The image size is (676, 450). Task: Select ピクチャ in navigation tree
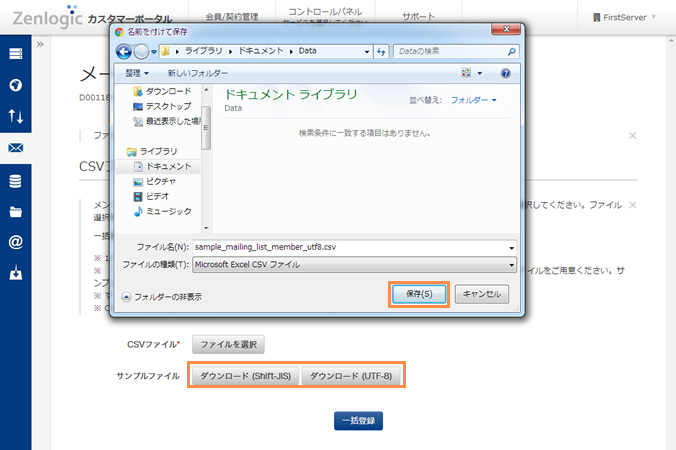(155, 181)
